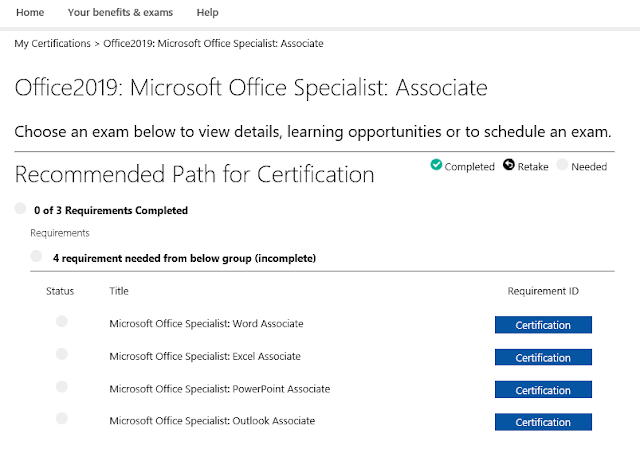
Task: Open the Home menu
Action: [x=30, y=13]
